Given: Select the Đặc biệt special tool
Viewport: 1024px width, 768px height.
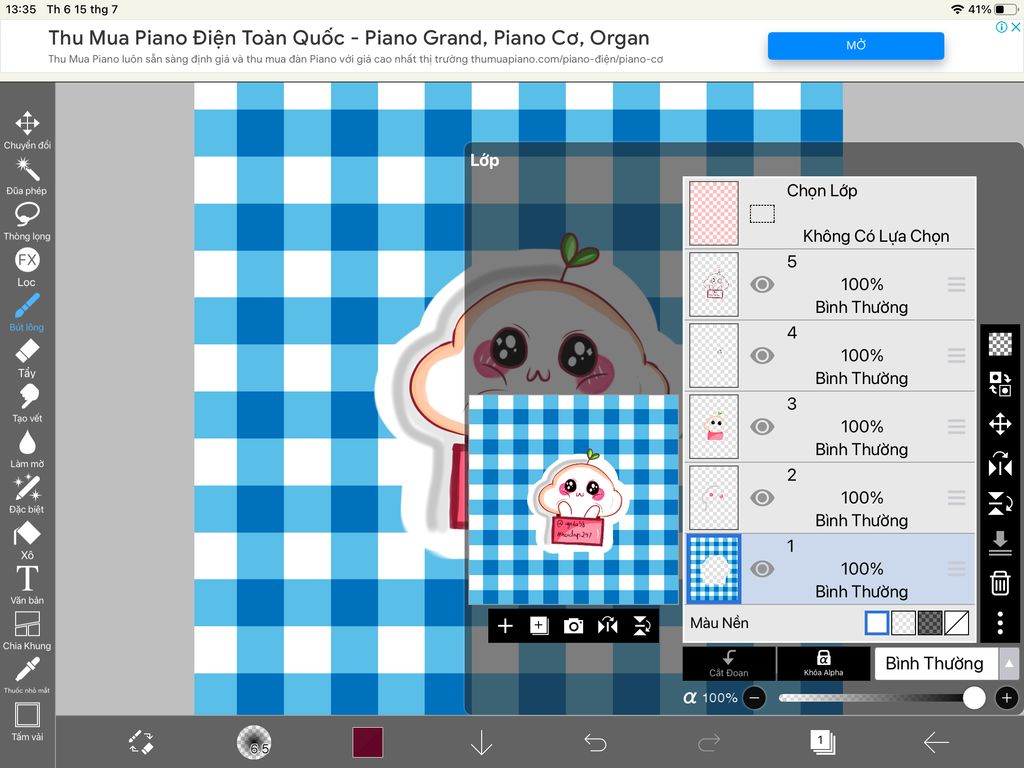Looking at the screenshot, I should [x=27, y=495].
